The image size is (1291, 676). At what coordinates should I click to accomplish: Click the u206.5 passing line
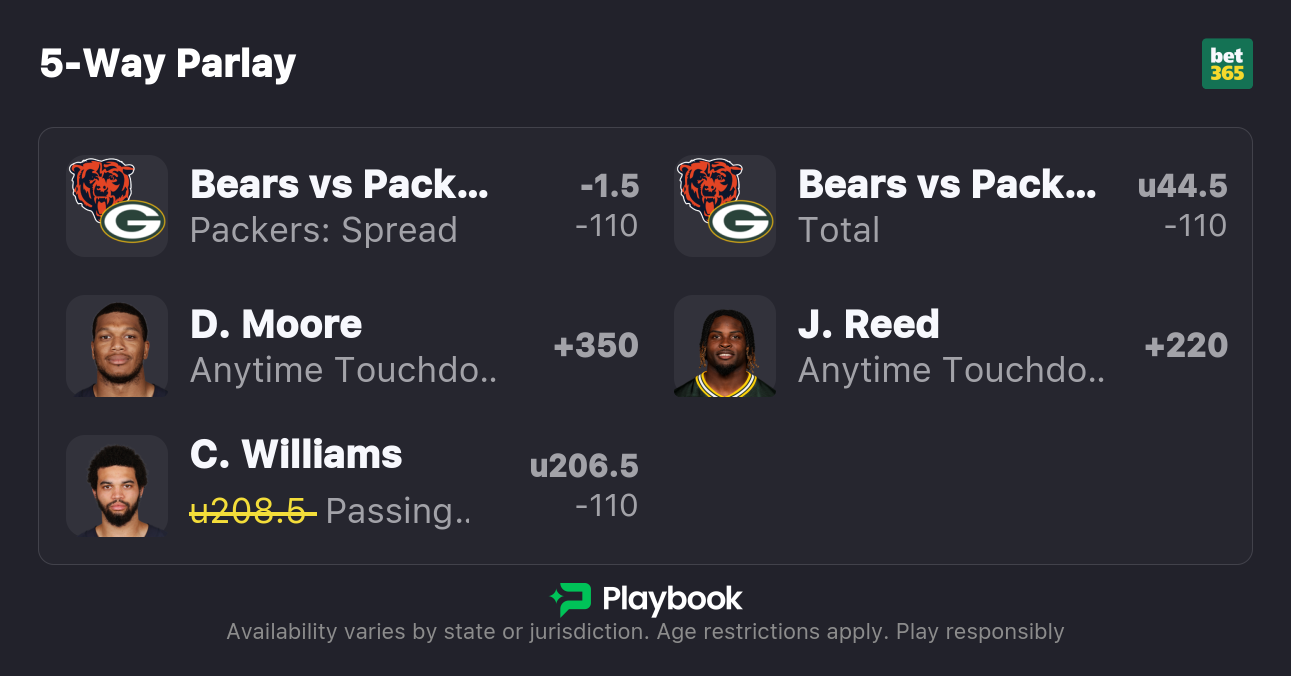[584, 466]
